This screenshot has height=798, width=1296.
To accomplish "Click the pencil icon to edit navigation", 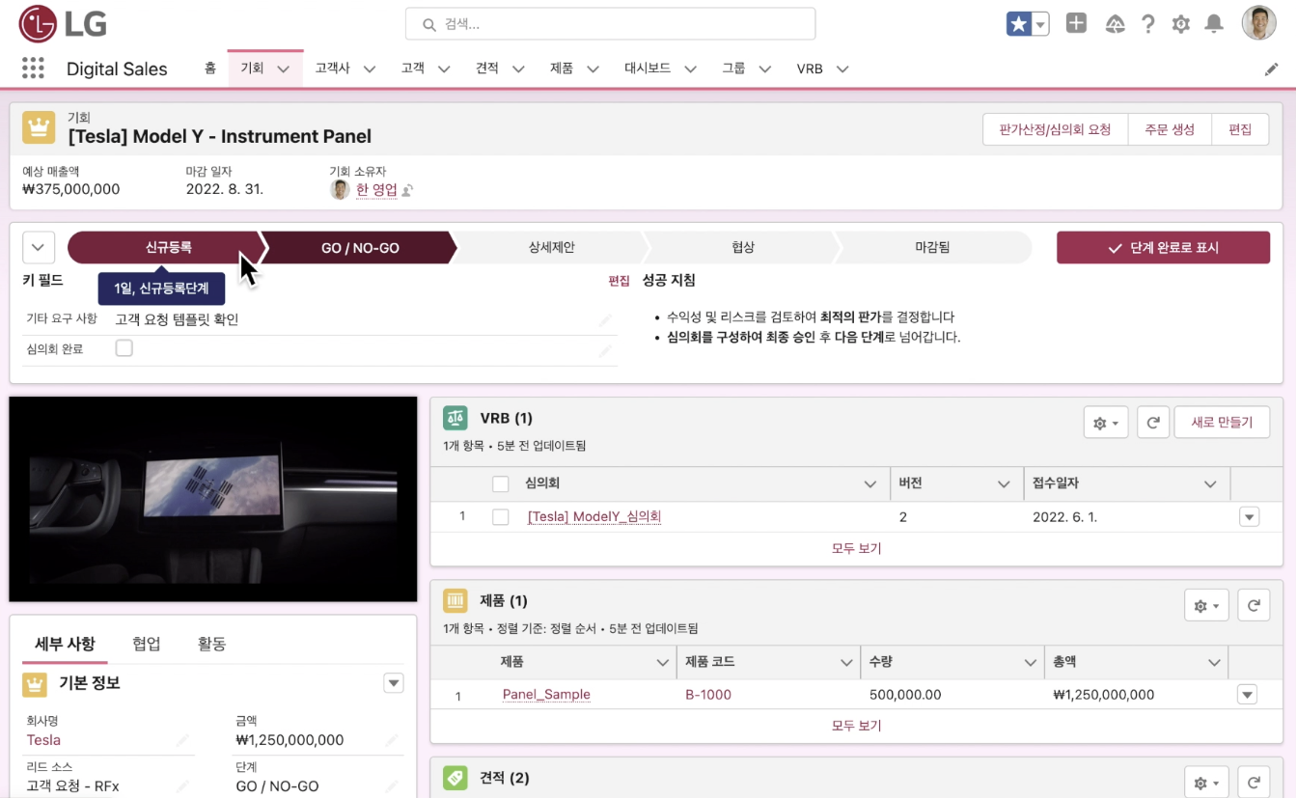I will [x=1271, y=69].
